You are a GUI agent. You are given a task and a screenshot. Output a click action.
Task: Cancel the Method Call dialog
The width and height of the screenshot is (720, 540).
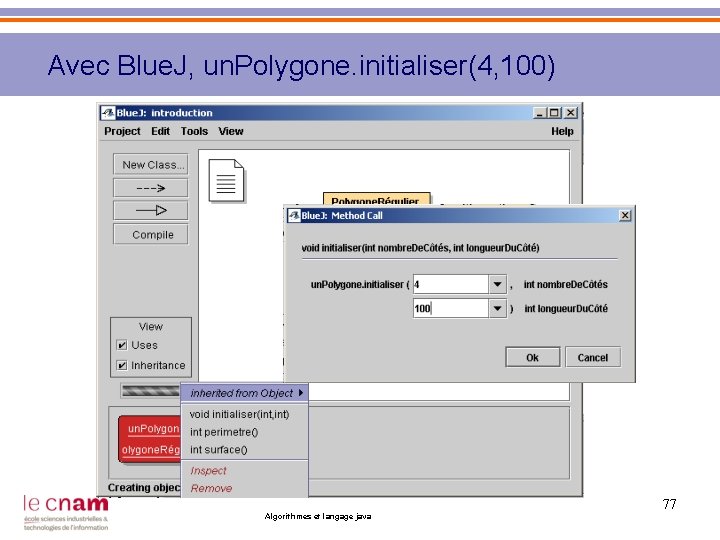point(593,357)
